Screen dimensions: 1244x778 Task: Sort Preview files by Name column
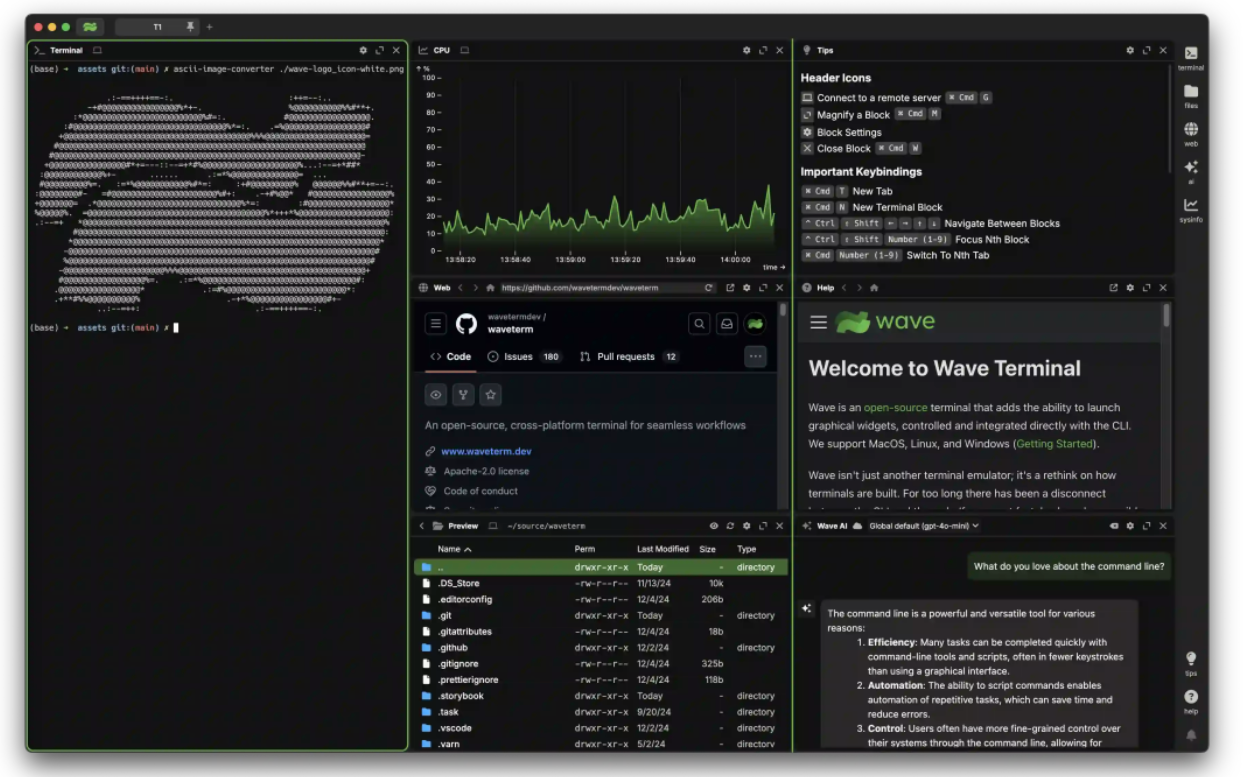click(454, 549)
